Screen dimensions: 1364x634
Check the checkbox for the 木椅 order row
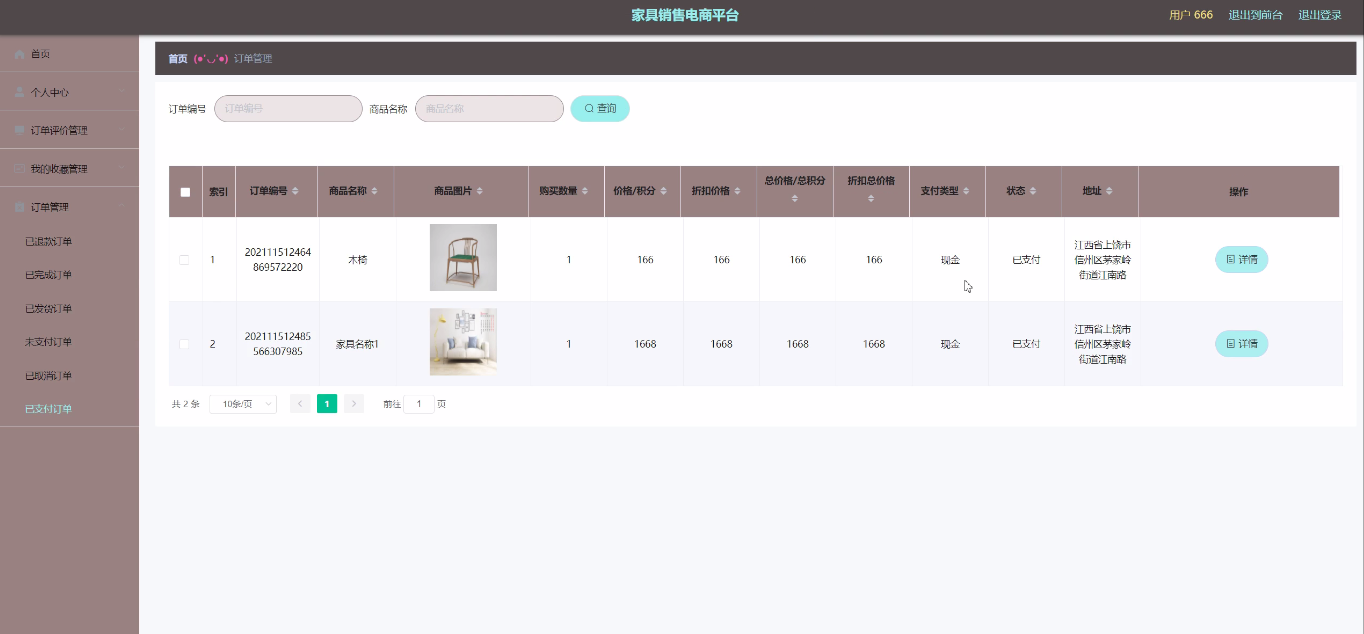point(184,260)
